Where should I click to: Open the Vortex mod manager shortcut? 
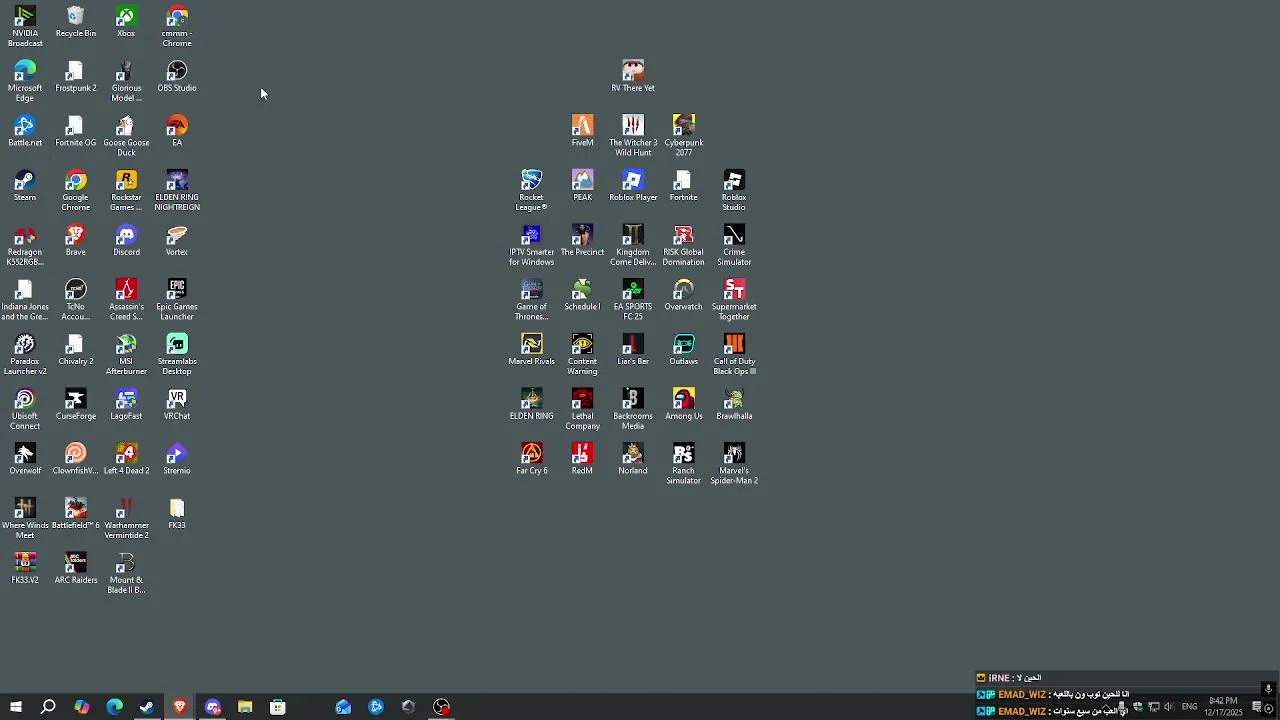(177, 241)
